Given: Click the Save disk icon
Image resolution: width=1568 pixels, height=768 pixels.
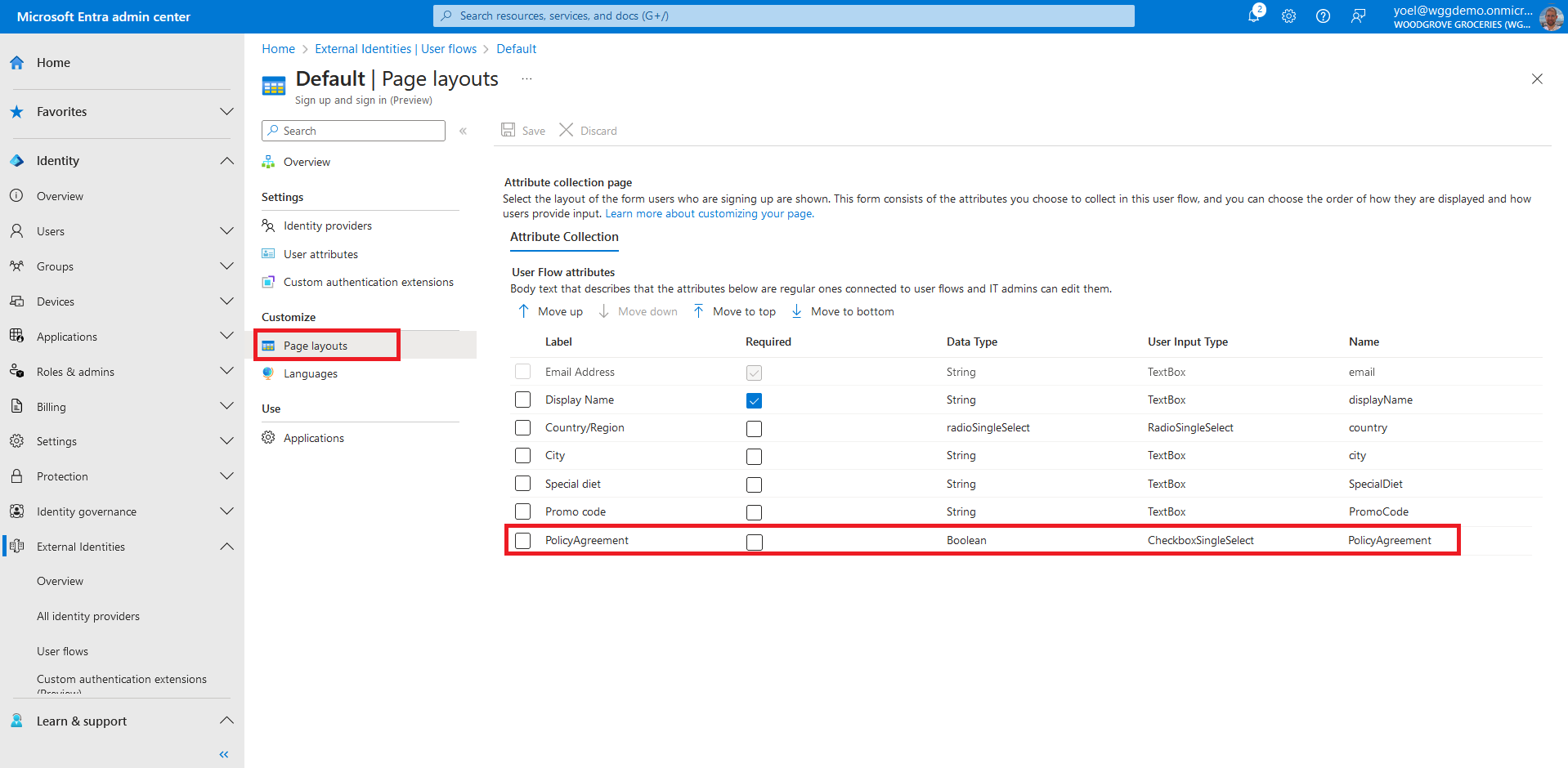Looking at the screenshot, I should point(508,130).
